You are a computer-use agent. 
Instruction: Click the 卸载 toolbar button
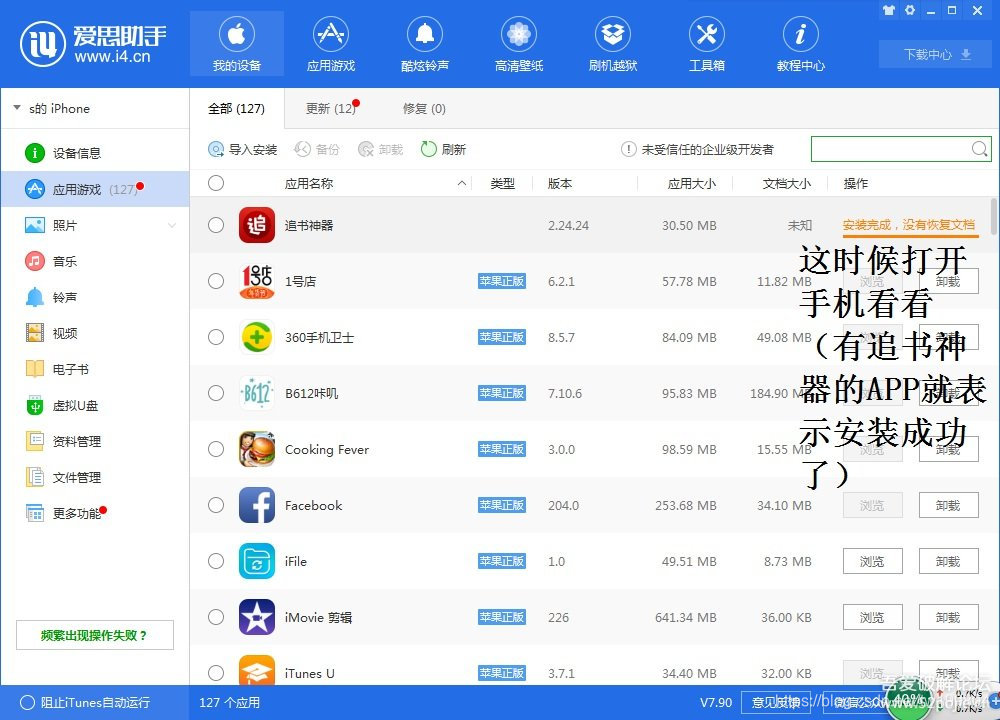(381, 149)
